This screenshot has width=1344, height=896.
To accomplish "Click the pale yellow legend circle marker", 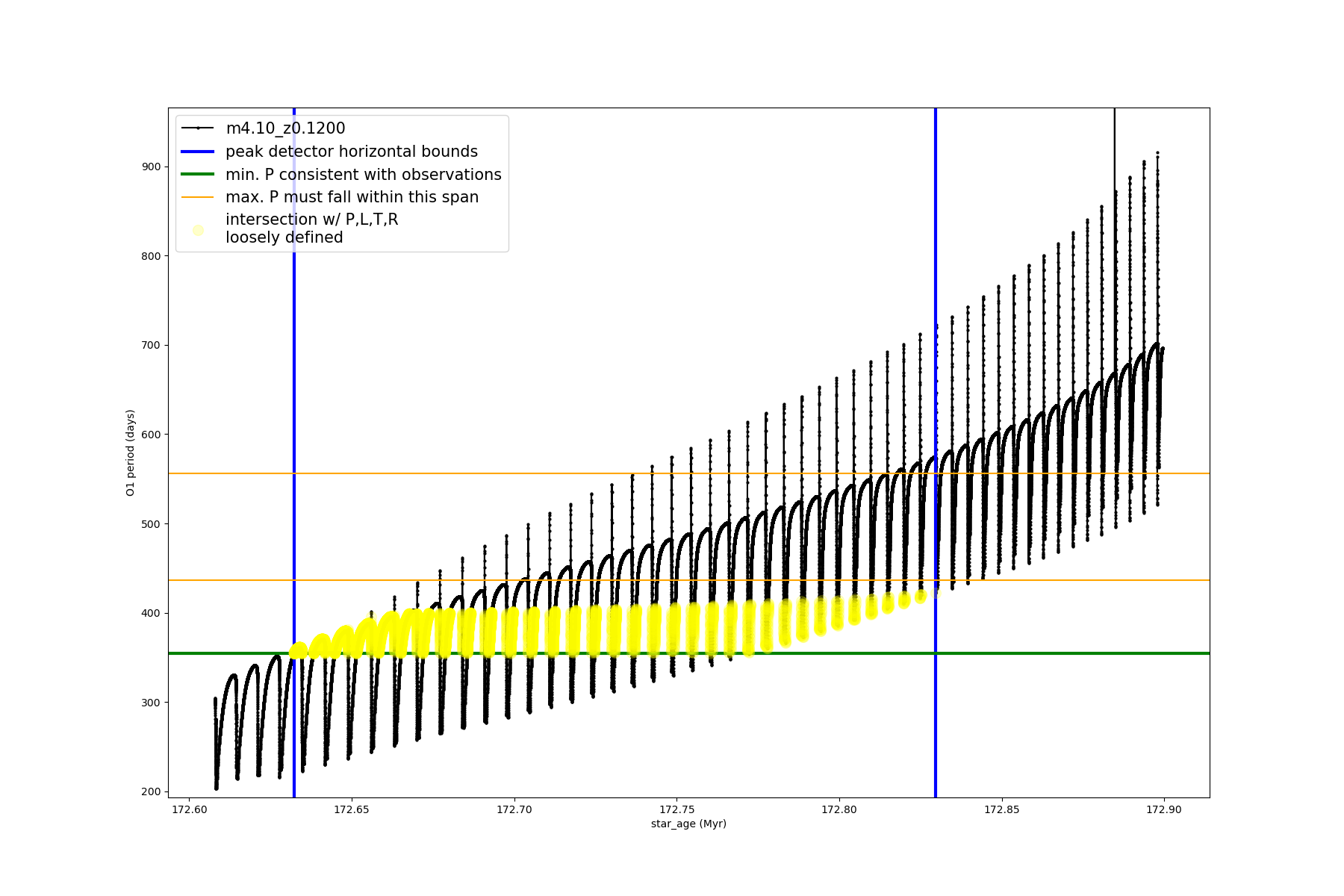I will tap(198, 230).
